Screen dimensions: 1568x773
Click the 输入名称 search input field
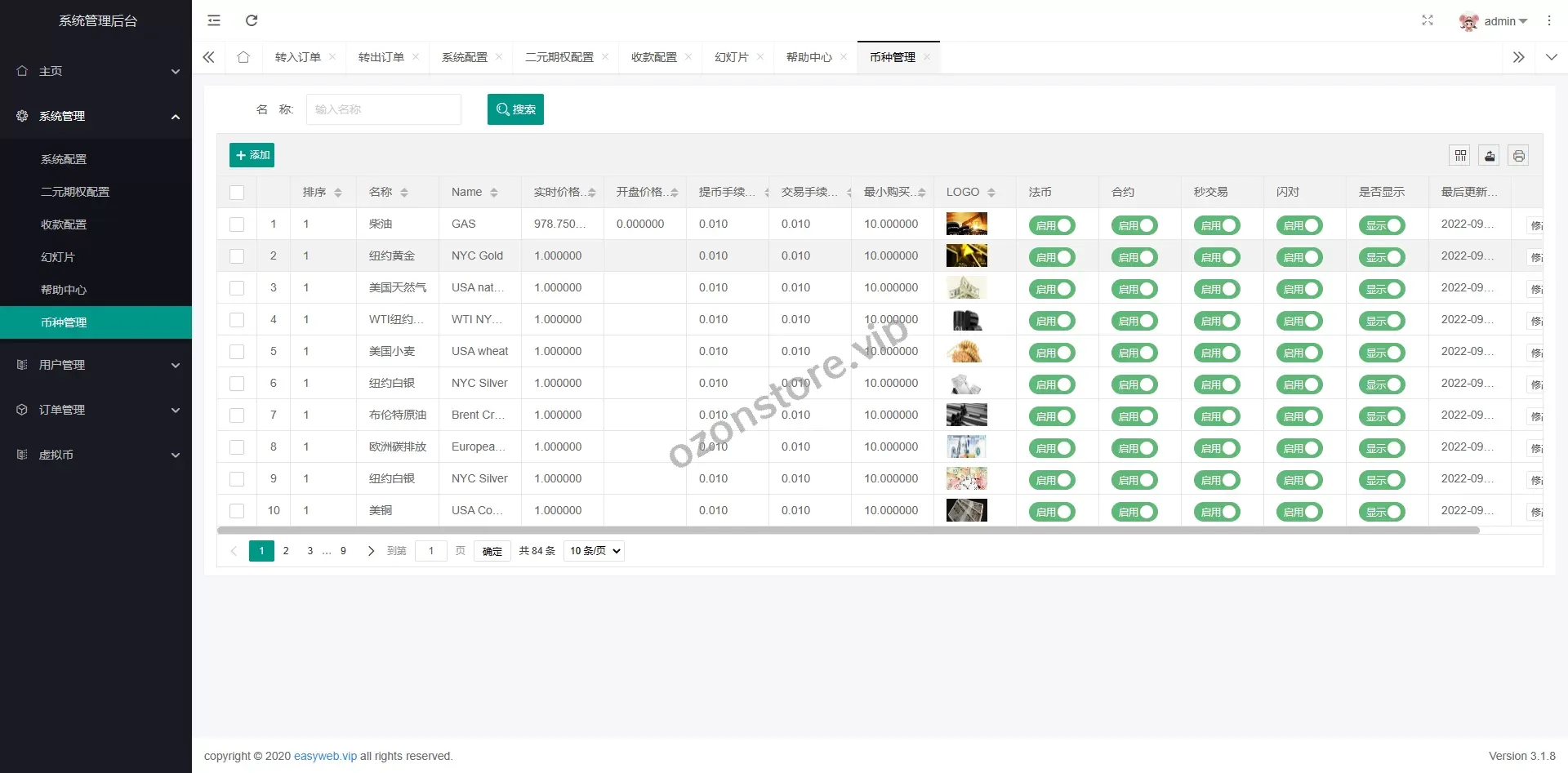pos(384,109)
